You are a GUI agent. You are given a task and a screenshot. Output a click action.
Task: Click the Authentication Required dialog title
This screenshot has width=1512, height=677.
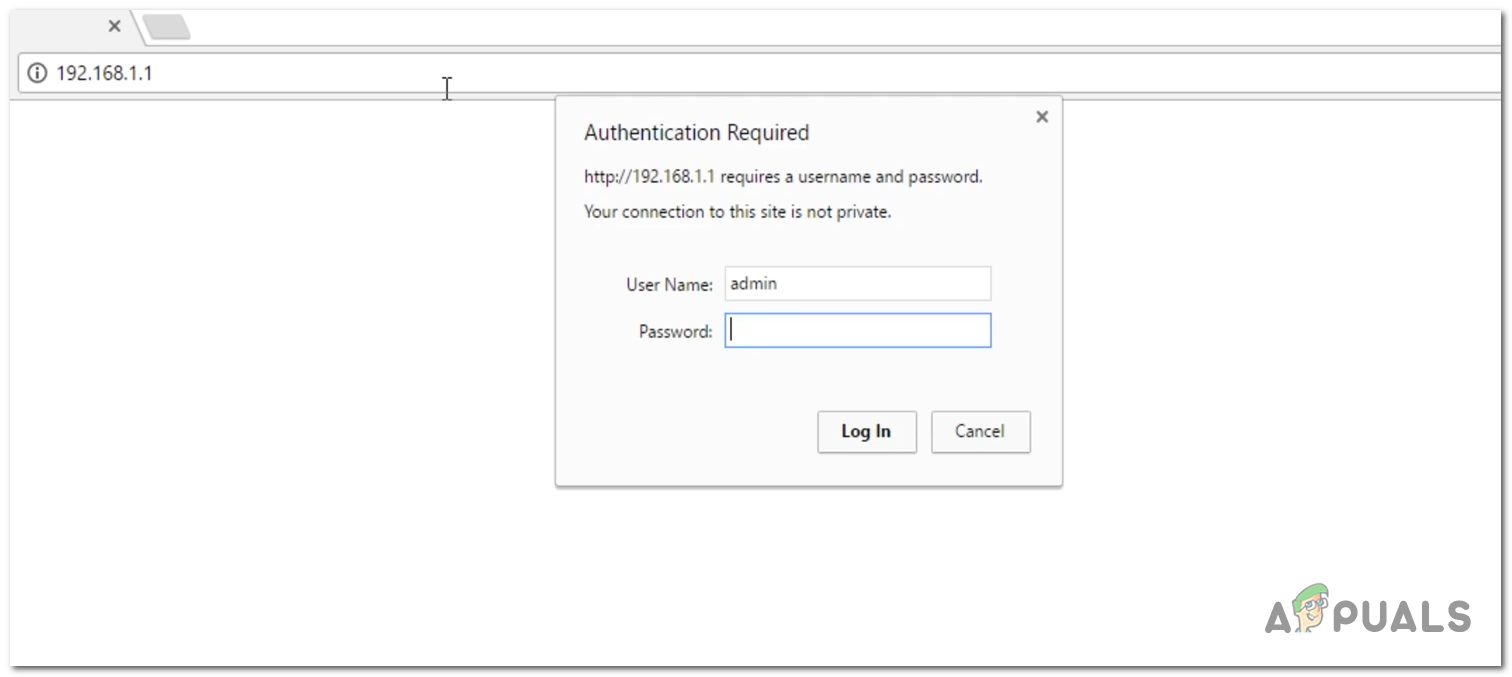[x=696, y=132]
